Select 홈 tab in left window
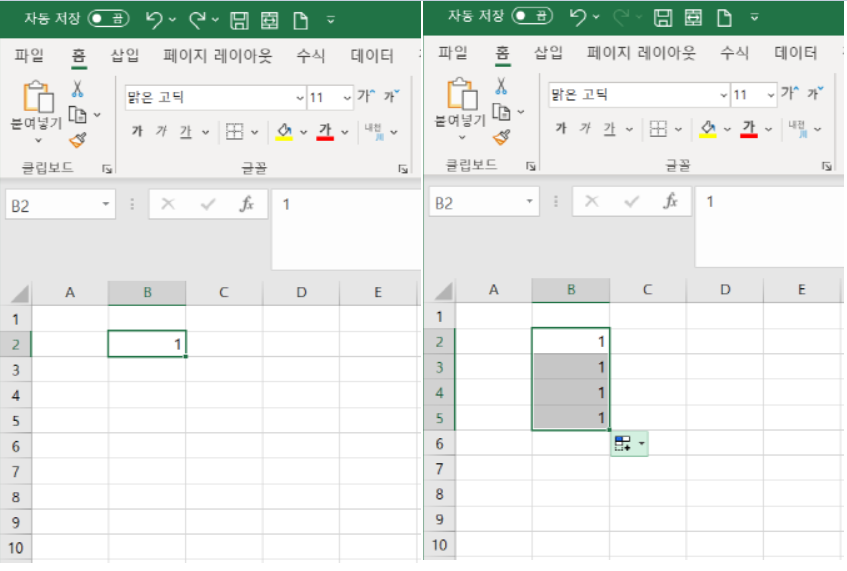The image size is (847, 571). click(x=79, y=55)
